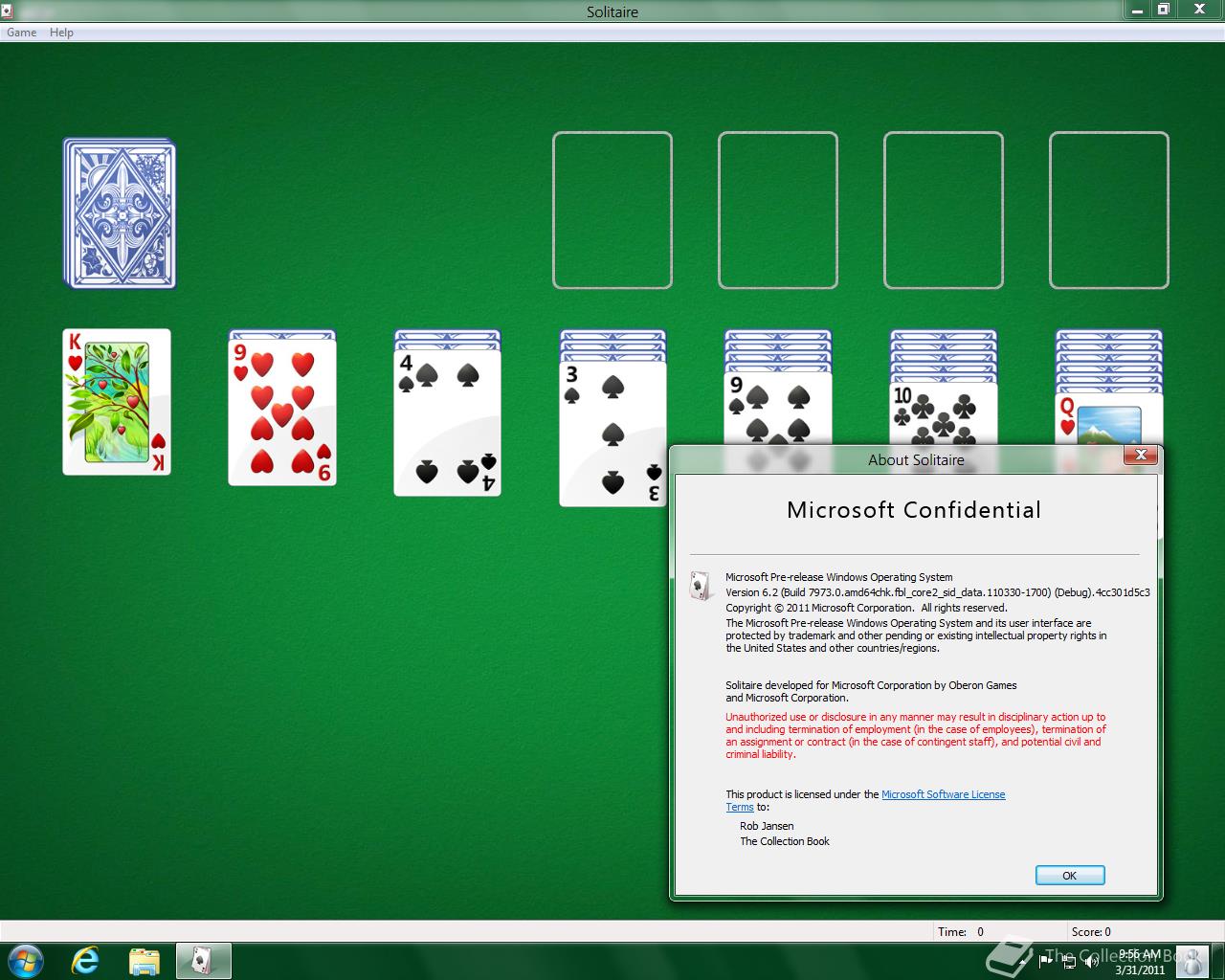Pick the 3 of Spades card
1225x980 pixels.
point(613,434)
